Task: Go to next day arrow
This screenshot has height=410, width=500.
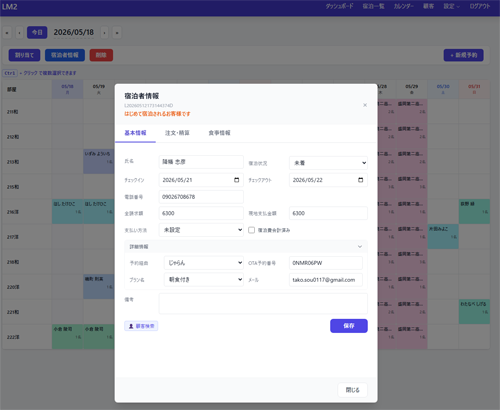Action: (105, 33)
